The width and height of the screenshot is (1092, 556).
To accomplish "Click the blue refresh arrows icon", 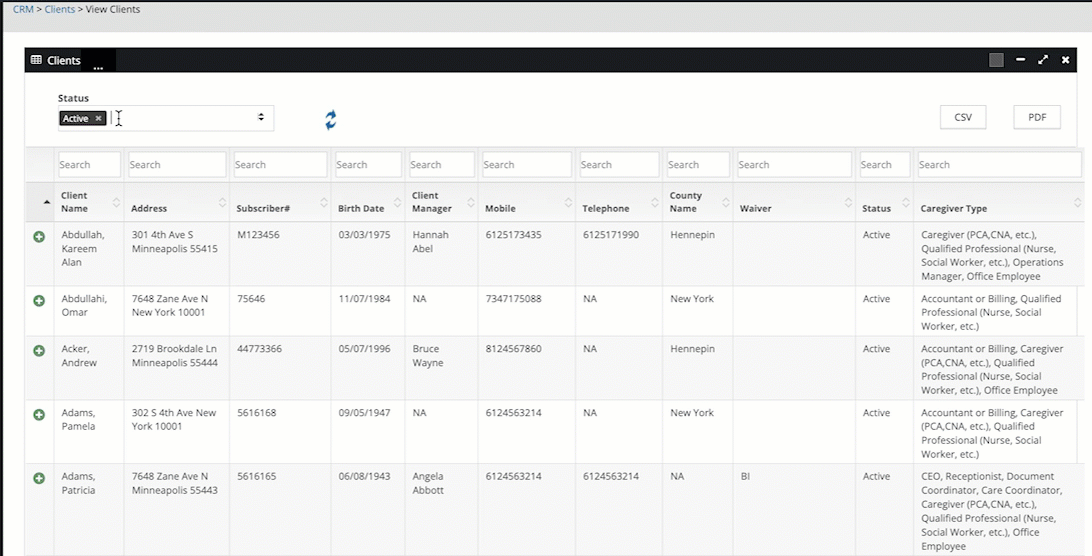I will pos(331,120).
